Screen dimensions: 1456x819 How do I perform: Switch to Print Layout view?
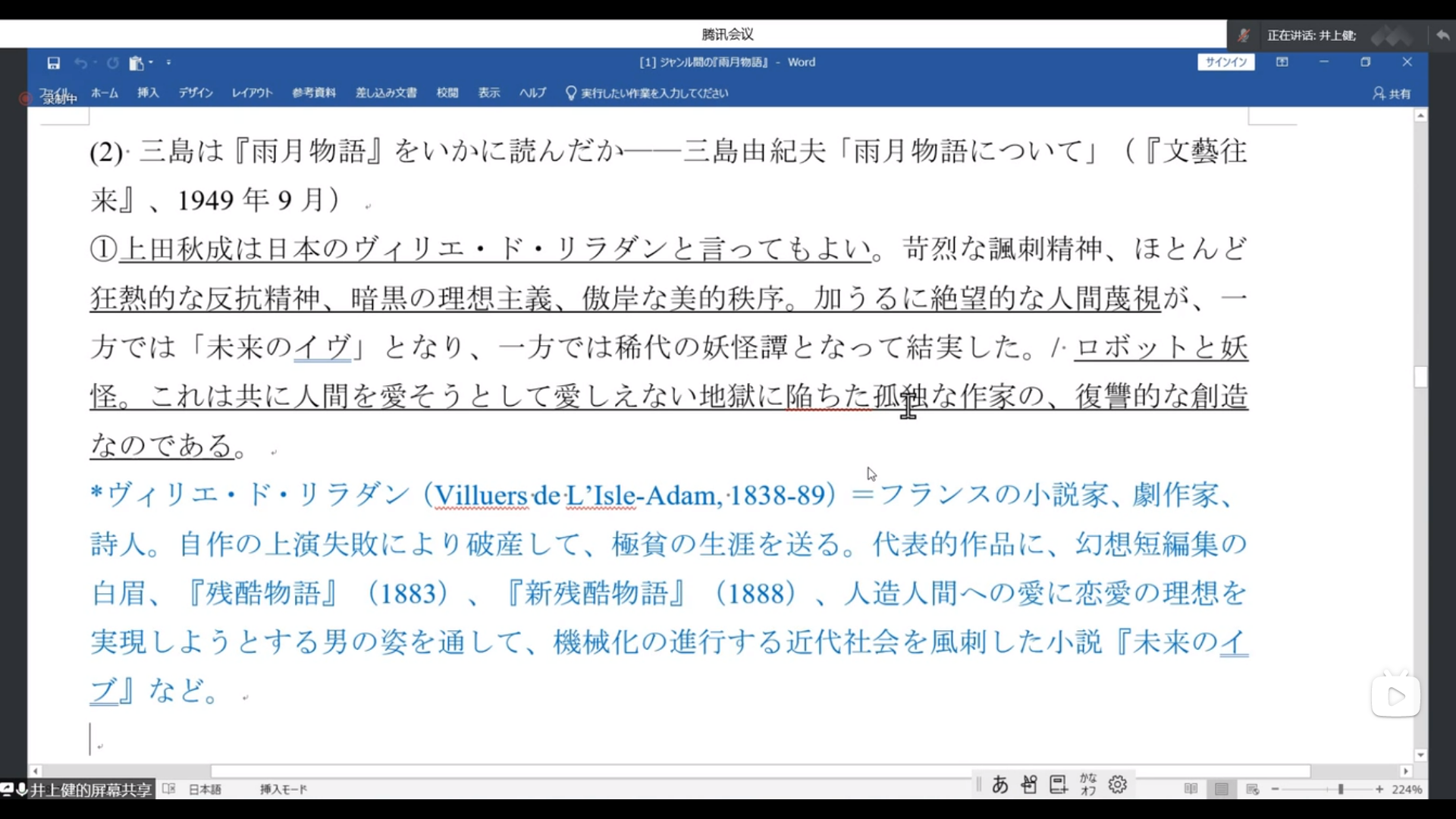[1221, 789]
